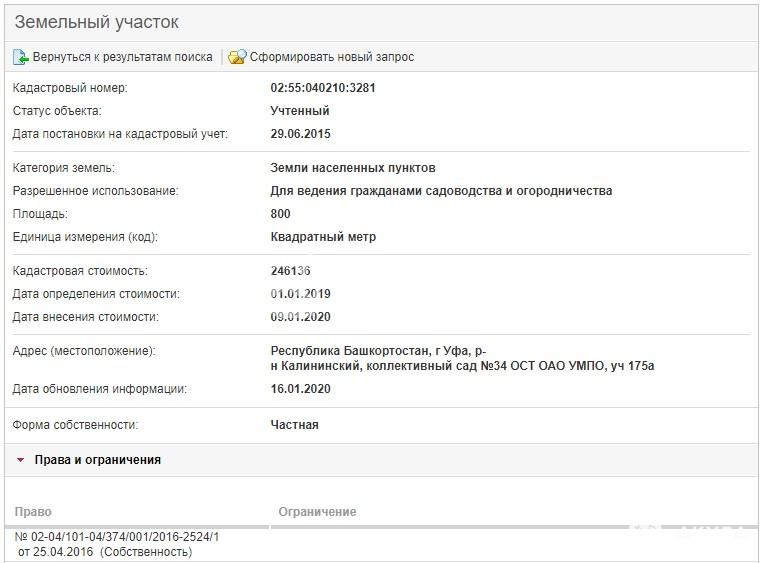The height and width of the screenshot is (563, 764).
Task: Open the 'Вернуться к результатам поиска' link
Action: tap(122, 57)
